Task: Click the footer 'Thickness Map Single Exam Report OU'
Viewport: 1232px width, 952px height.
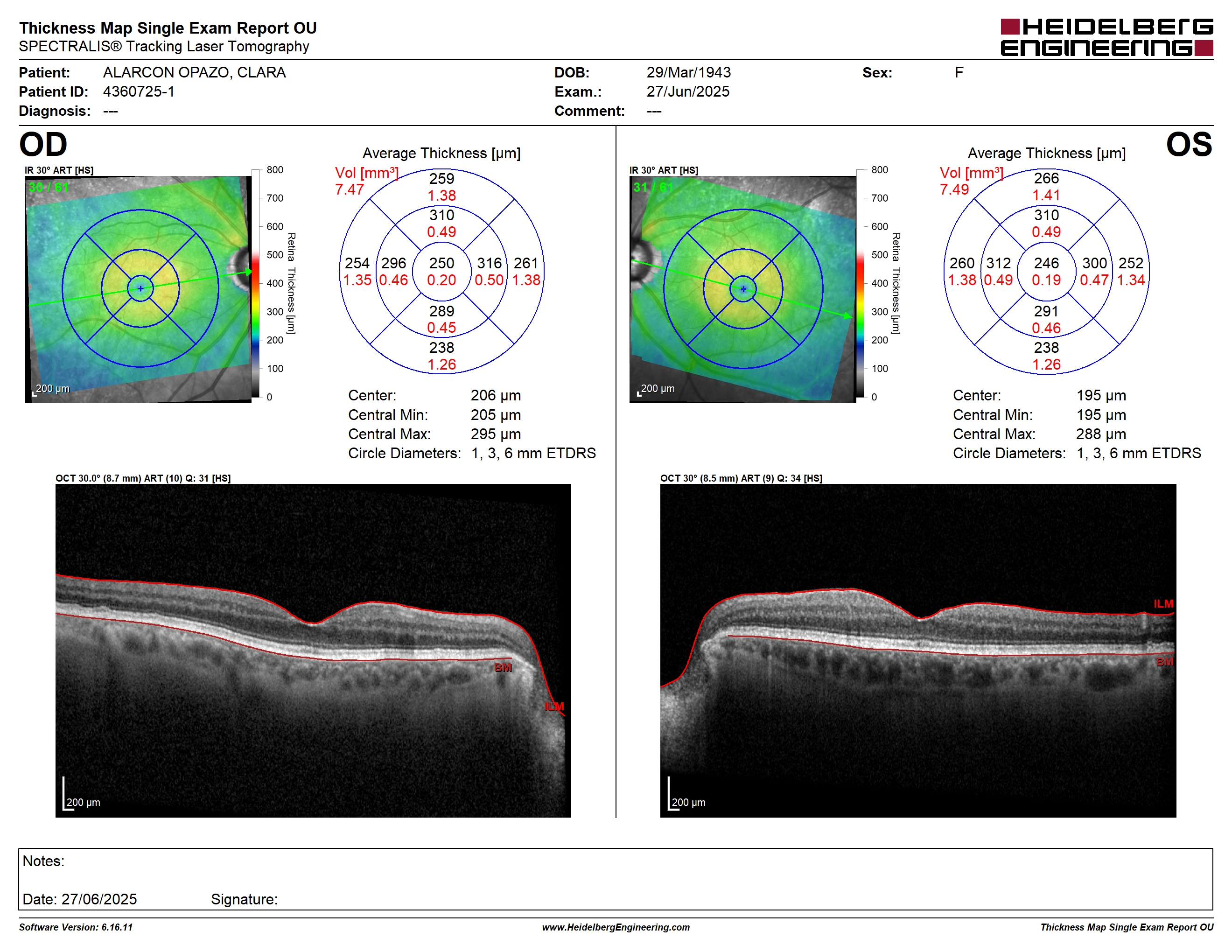Action: (x=1127, y=927)
